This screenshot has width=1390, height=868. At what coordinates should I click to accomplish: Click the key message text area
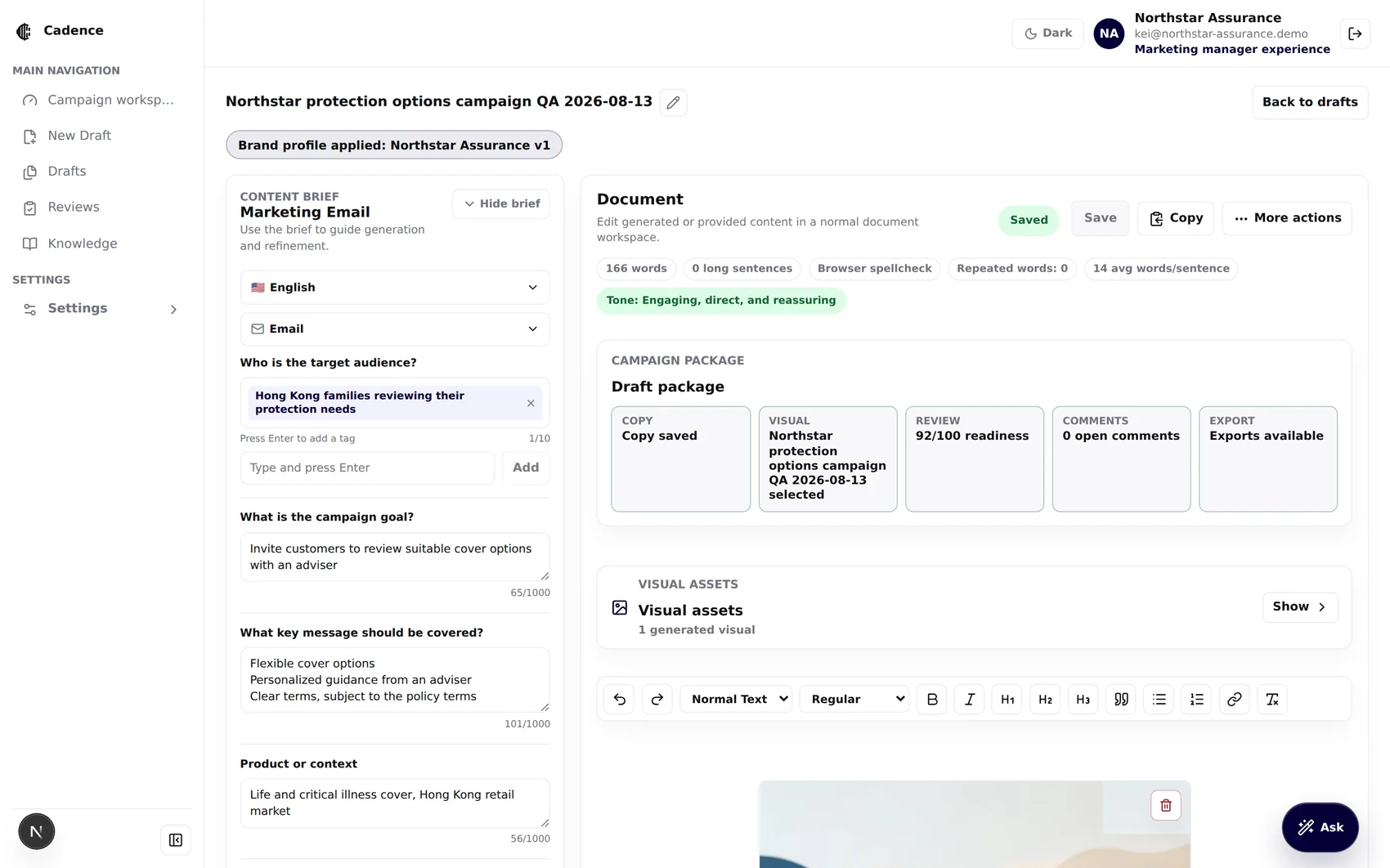(395, 680)
